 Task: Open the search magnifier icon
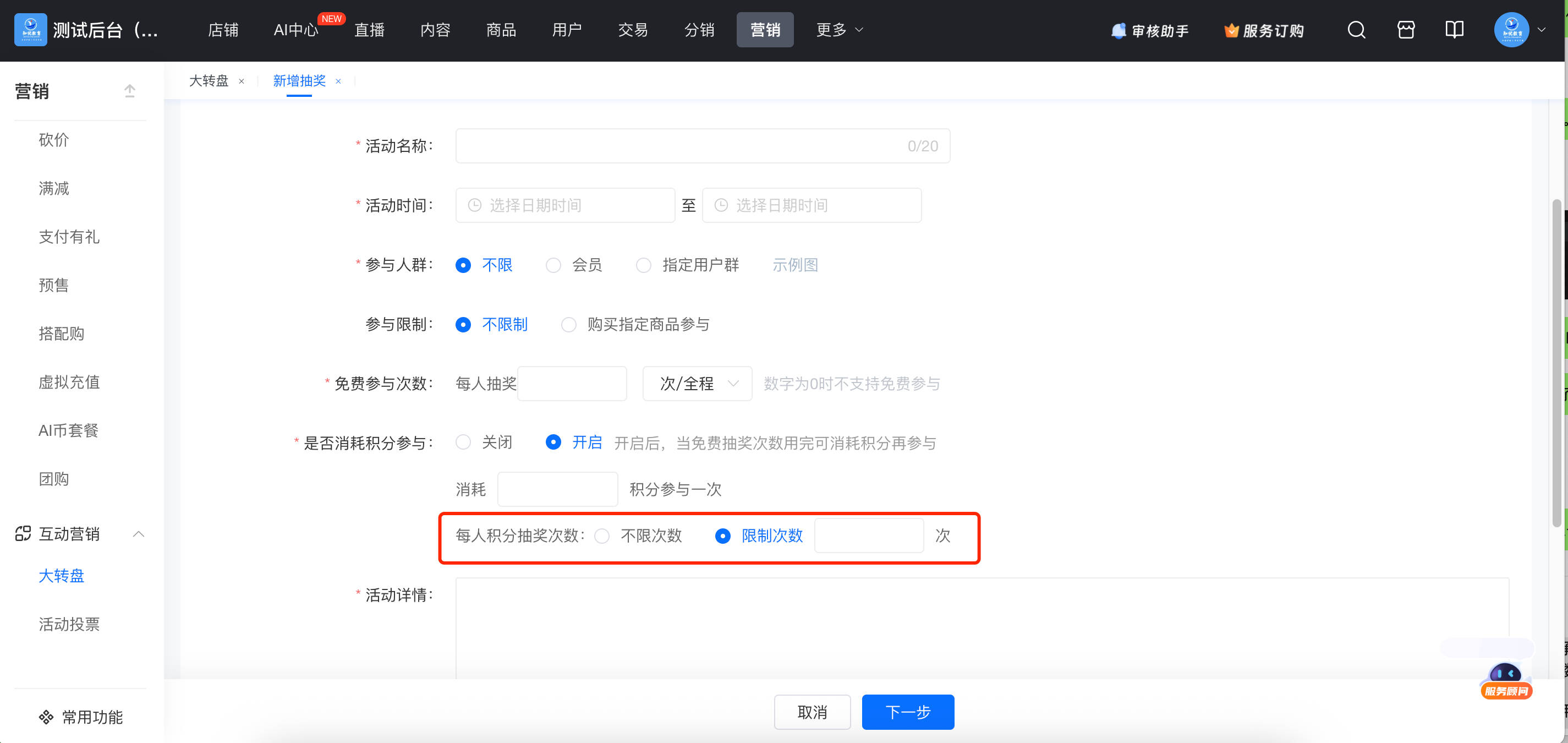(1356, 29)
